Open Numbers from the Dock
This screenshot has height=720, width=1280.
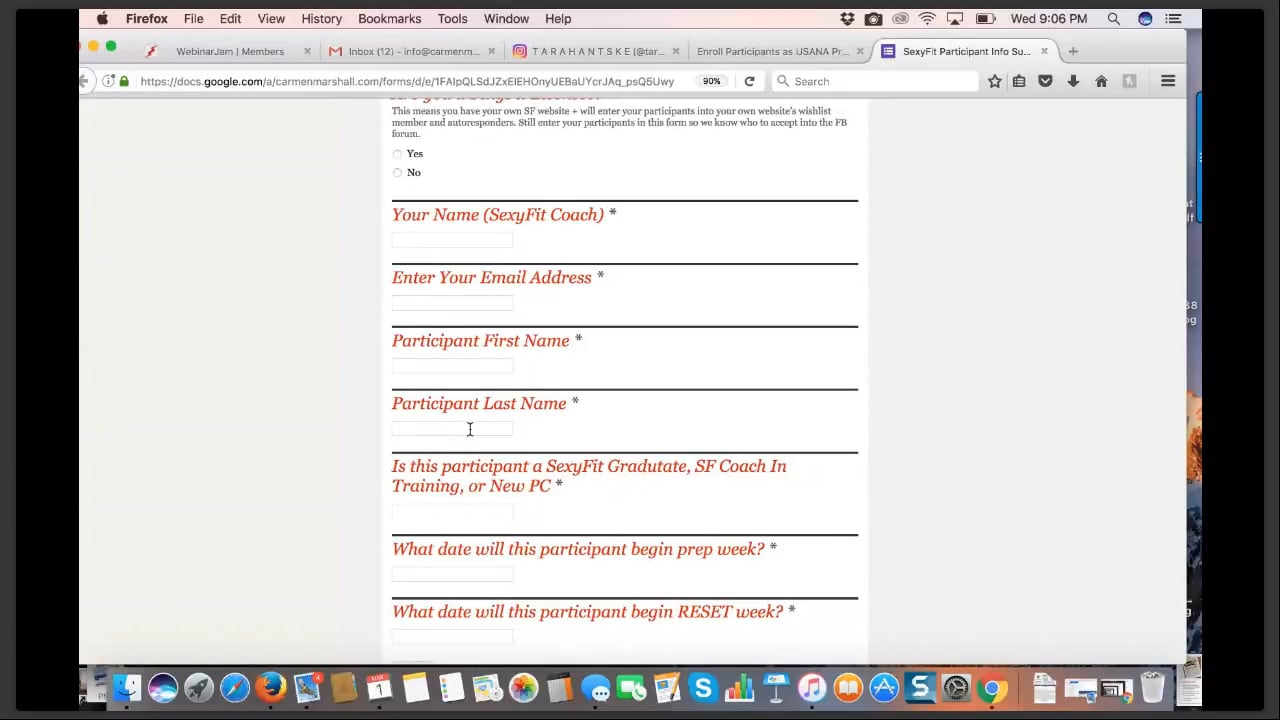click(739, 688)
